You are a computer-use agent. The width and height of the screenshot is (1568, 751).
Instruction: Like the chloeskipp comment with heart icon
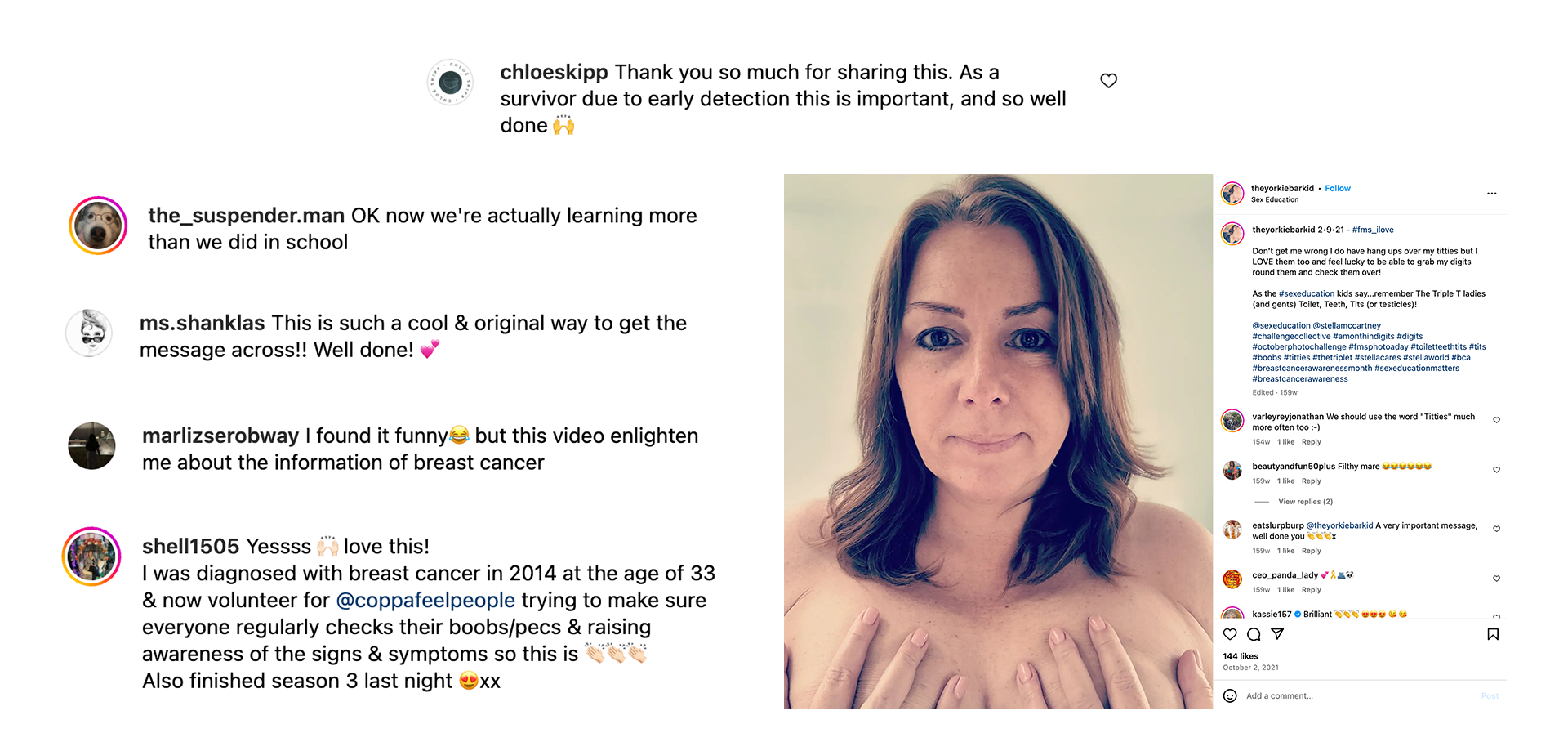pos(1108,81)
